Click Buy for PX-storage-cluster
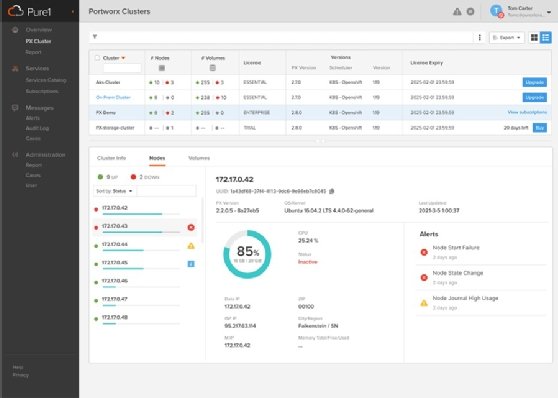The height and width of the screenshot is (398, 558). pyautogui.click(x=539, y=128)
